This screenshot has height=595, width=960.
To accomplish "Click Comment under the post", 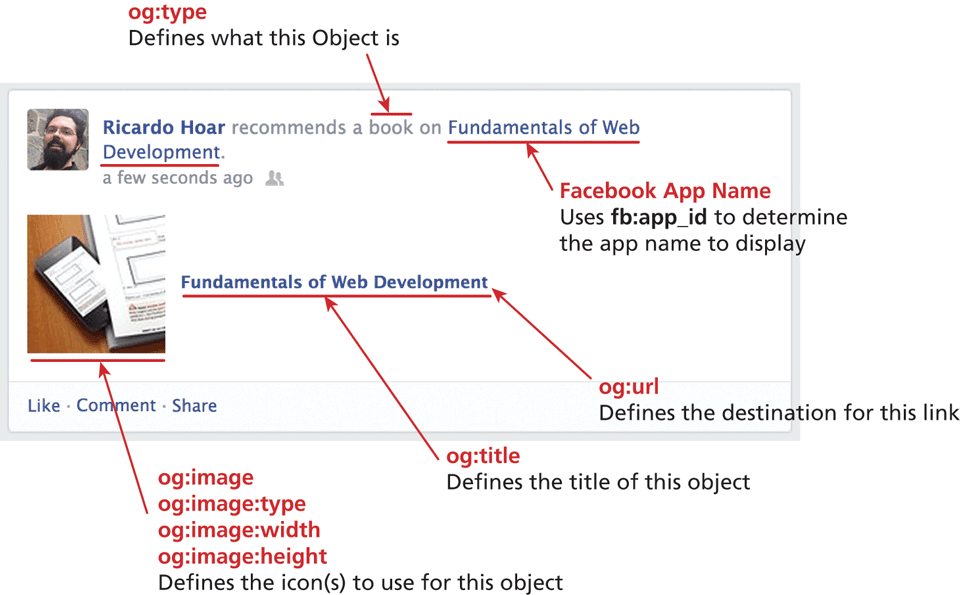I will click(116, 406).
